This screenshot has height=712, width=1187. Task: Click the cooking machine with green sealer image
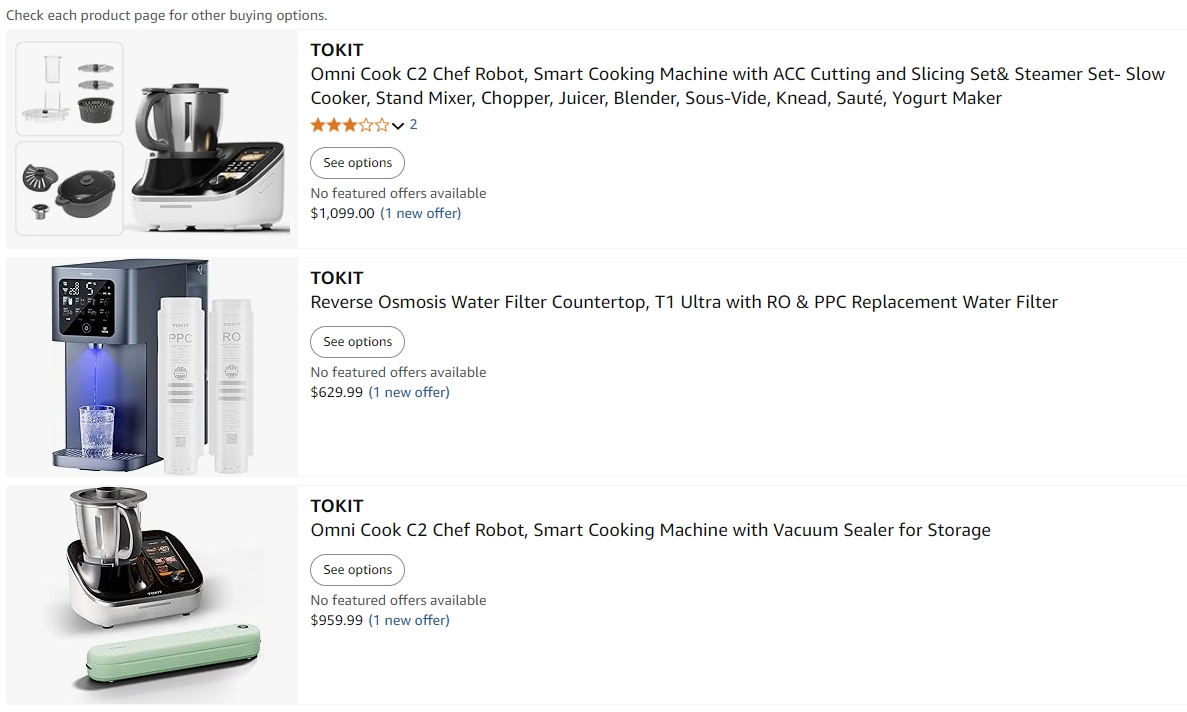click(152, 589)
